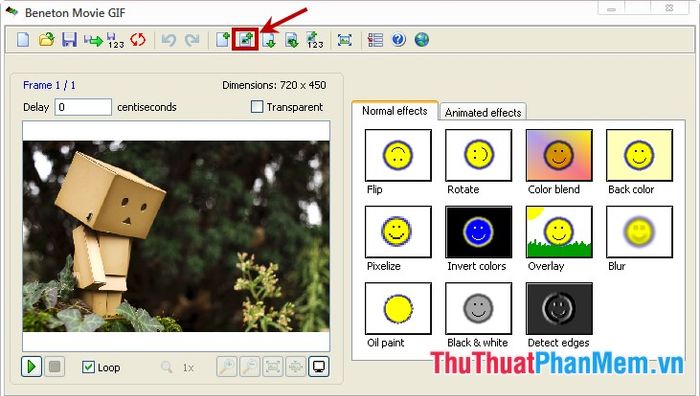Apply the Invert colors effect thumbnail

pos(479,232)
